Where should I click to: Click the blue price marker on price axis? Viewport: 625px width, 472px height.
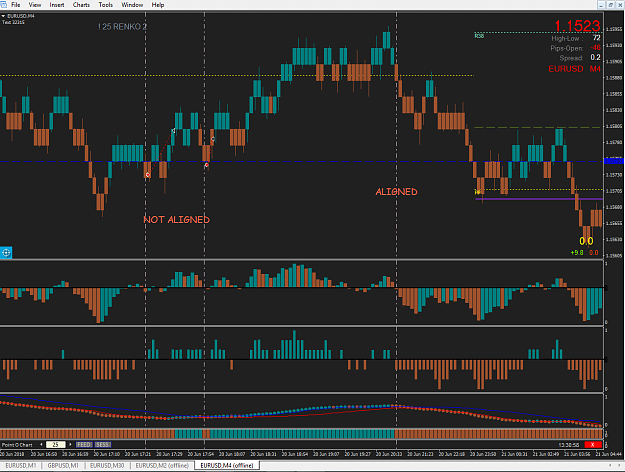614,161
